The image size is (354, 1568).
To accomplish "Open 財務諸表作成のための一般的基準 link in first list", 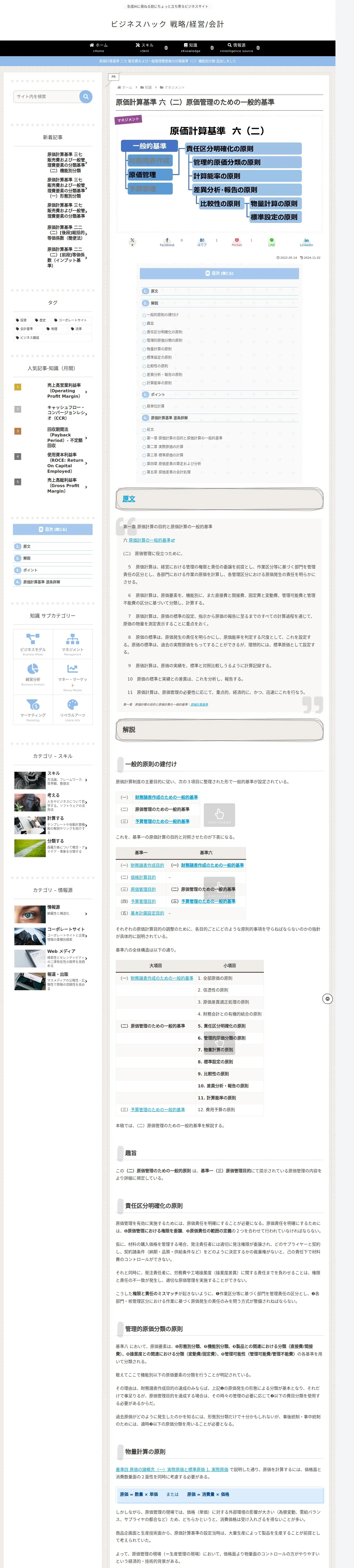I will [166, 797].
